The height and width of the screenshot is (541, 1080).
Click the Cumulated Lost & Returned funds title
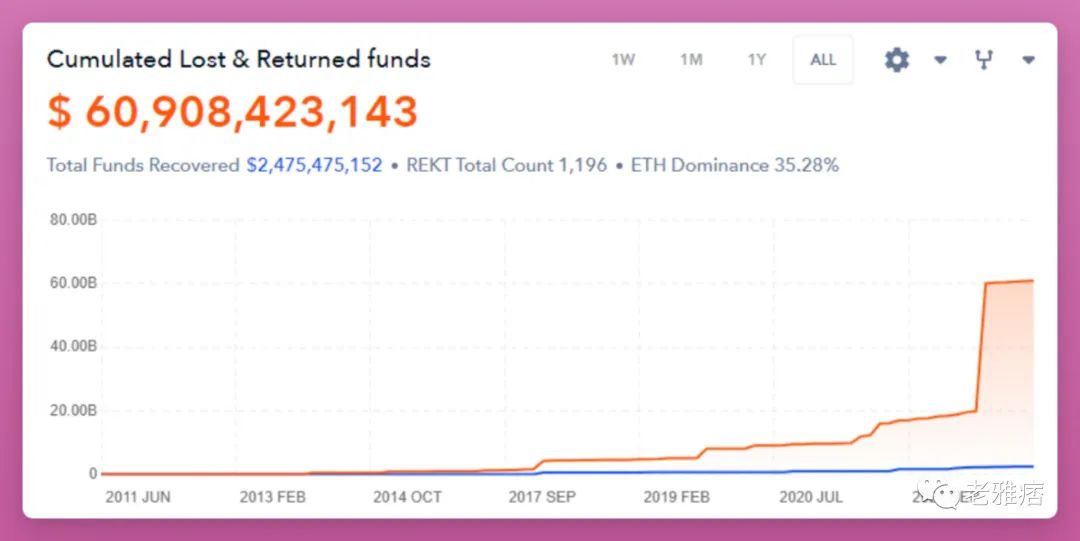pos(238,59)
